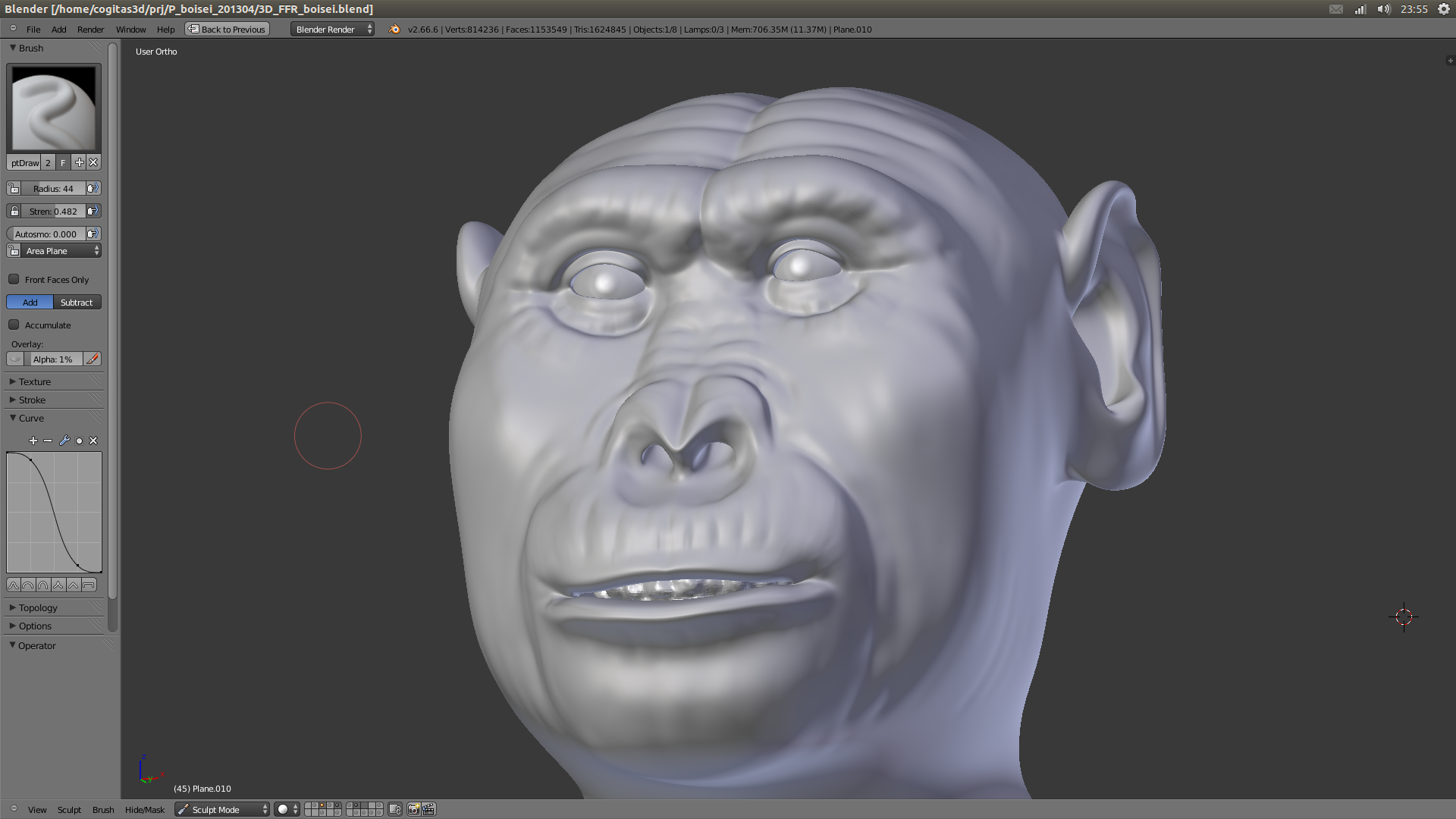The image size is (1456, 819).
Task: Toggle unified Strength lock icon
Action: (14, 211)
